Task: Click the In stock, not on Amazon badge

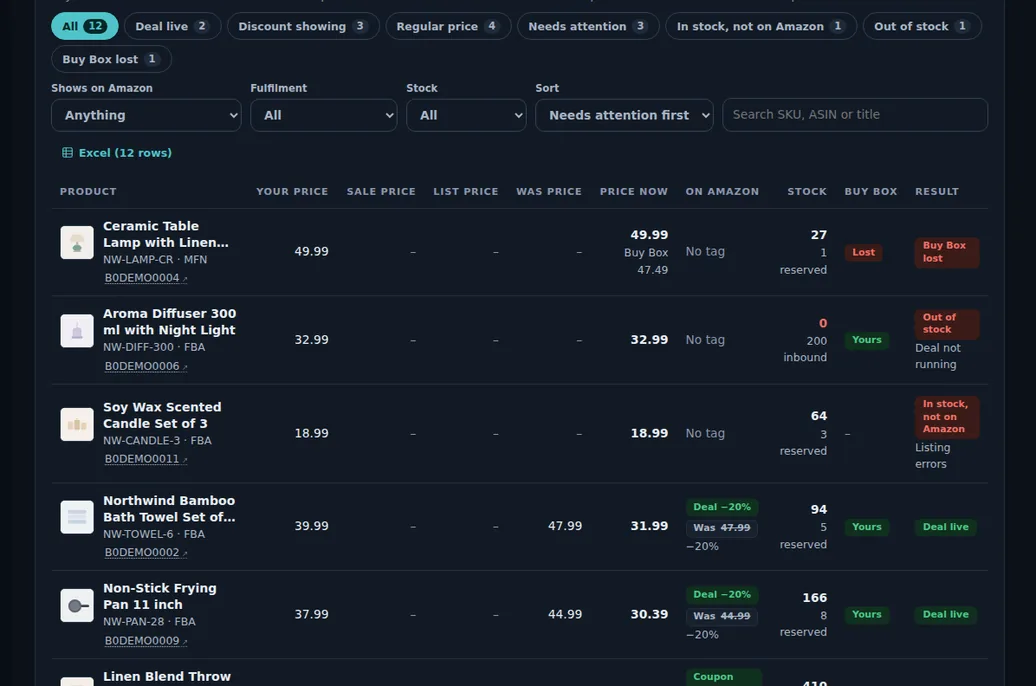Action: coord(946,416)
